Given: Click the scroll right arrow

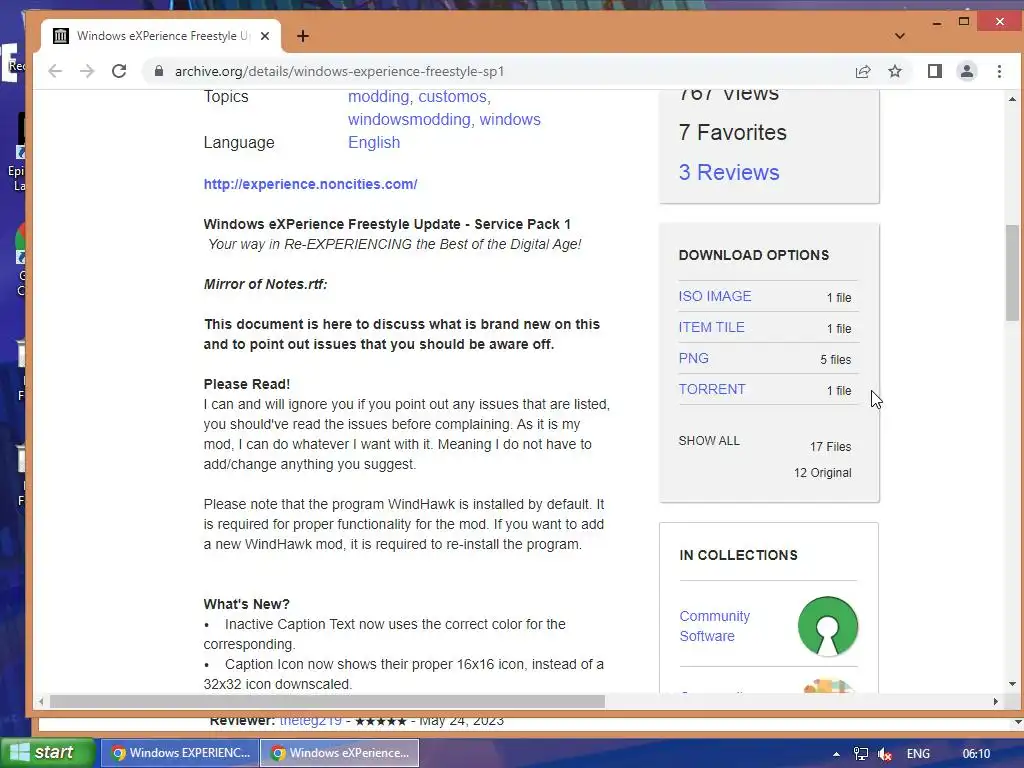Looking at the screenshot, I should 995,701.
